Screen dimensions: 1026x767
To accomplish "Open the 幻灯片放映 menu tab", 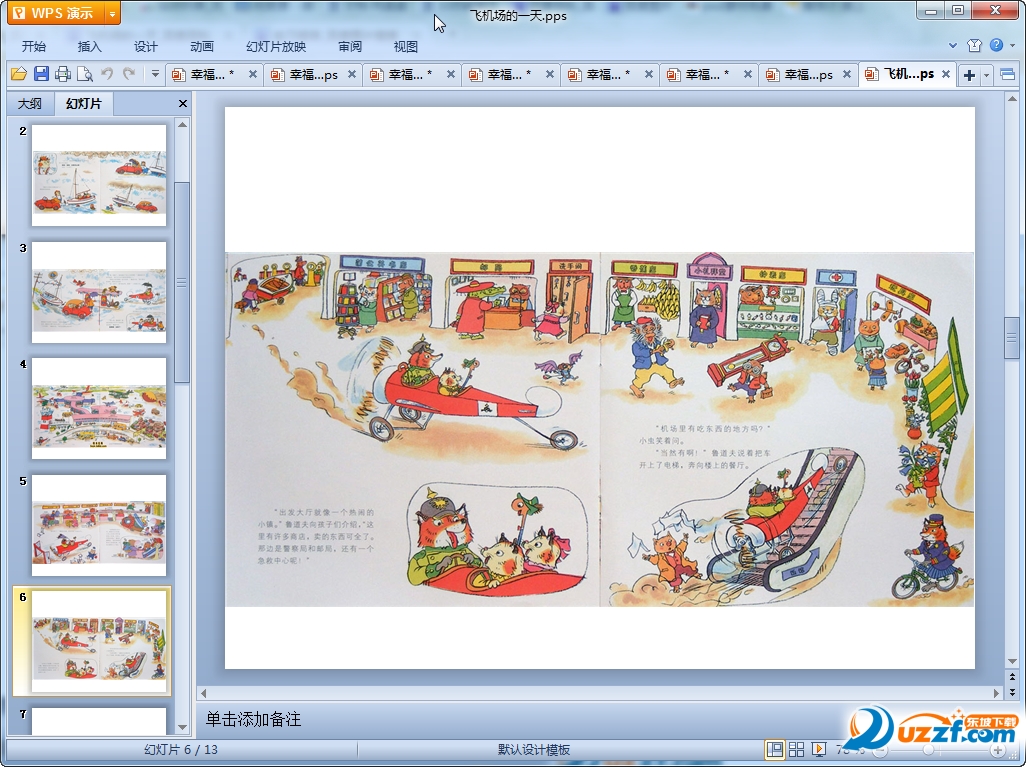I will 276,46.
